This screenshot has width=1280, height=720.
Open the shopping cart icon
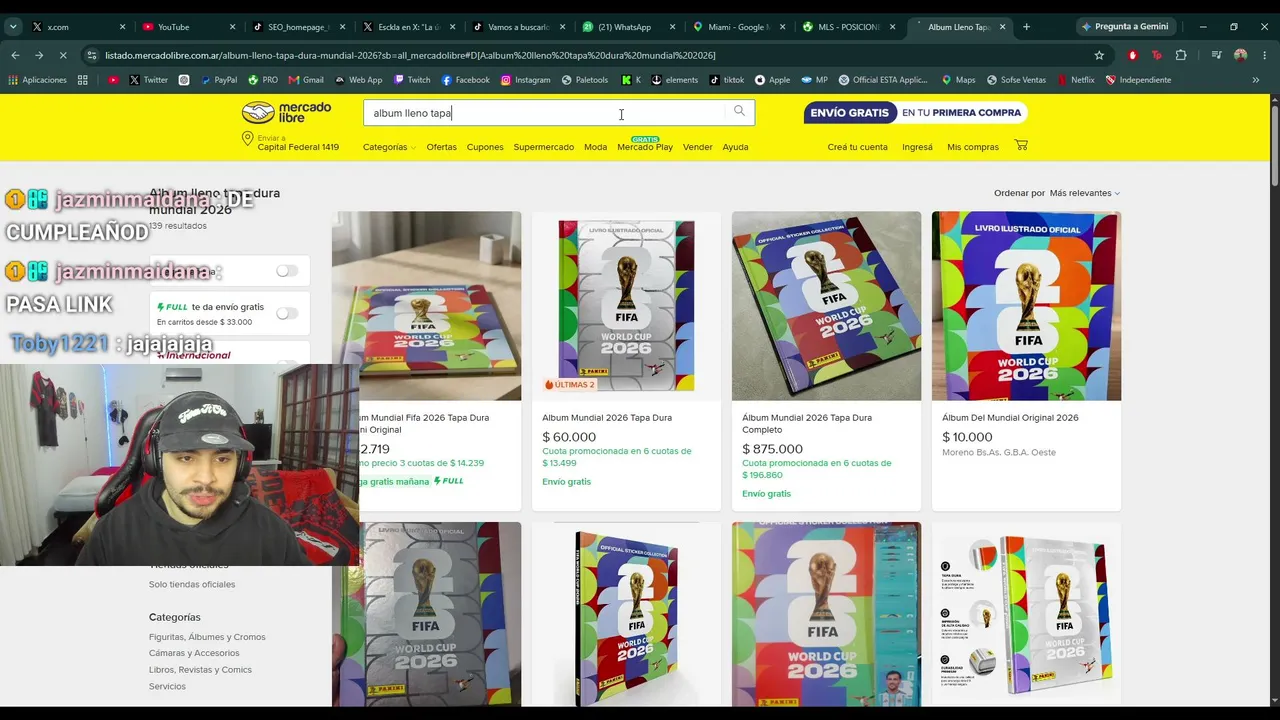click(x=1021, y=145)
